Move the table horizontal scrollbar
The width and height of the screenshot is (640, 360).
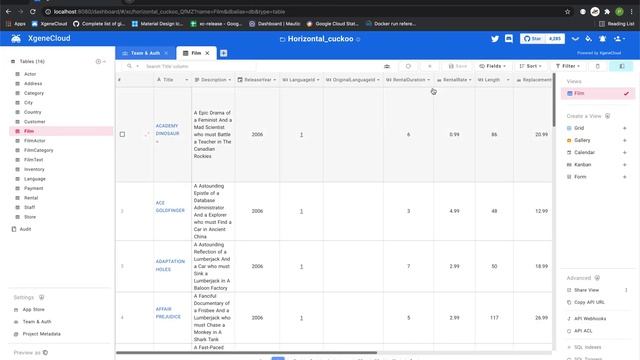[x=246, y=352]
